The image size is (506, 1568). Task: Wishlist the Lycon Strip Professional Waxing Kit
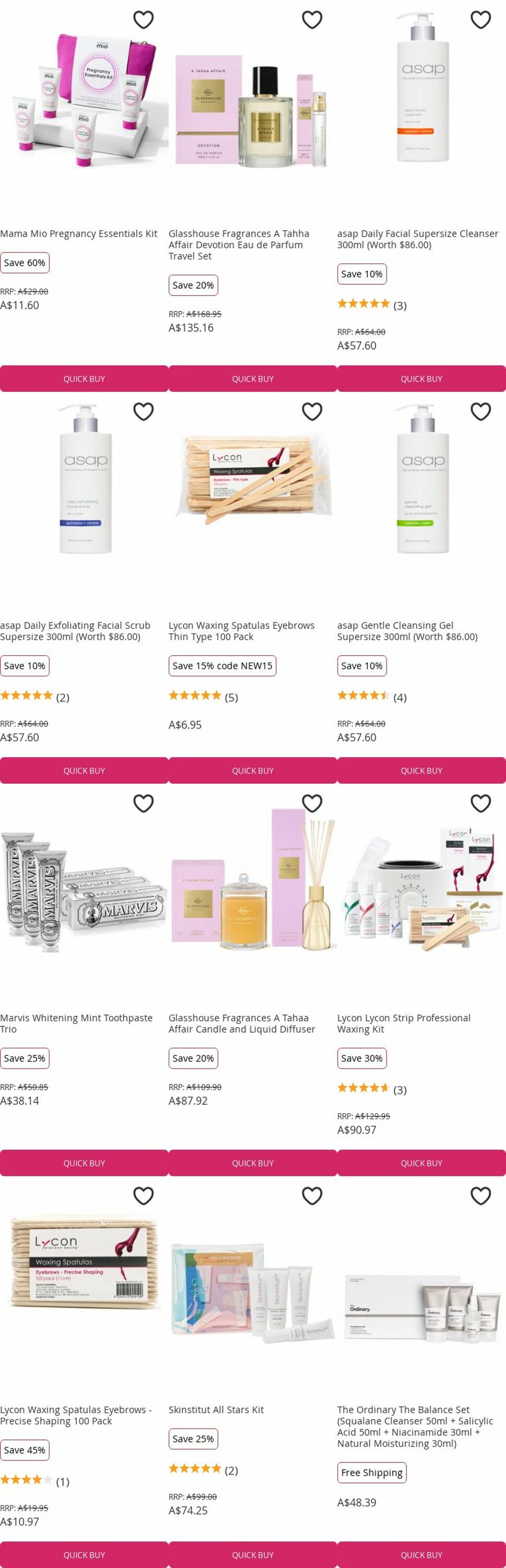point(480,804)
